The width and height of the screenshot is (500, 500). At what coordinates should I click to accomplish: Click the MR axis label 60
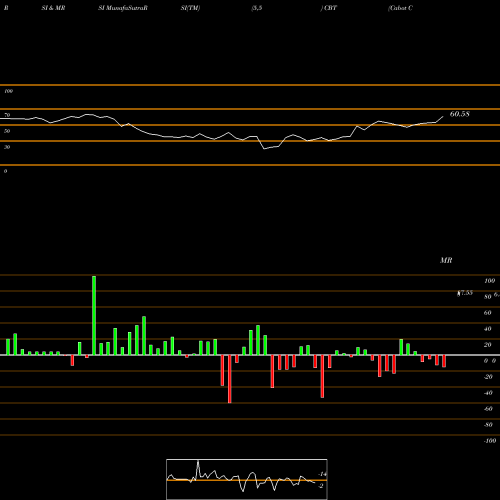pyautogui.click(x=488, y=313)
